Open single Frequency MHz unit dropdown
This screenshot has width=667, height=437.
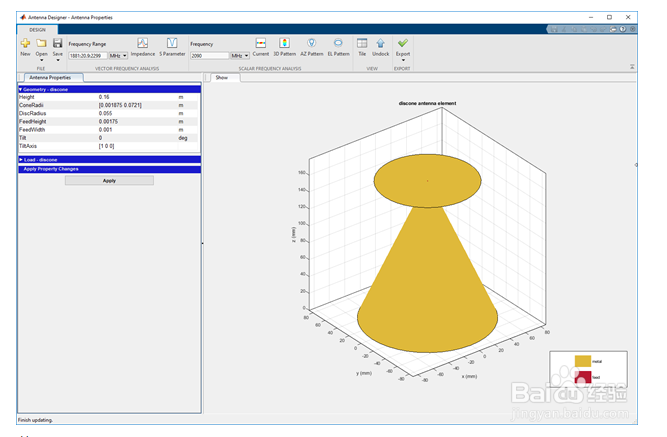240,56
